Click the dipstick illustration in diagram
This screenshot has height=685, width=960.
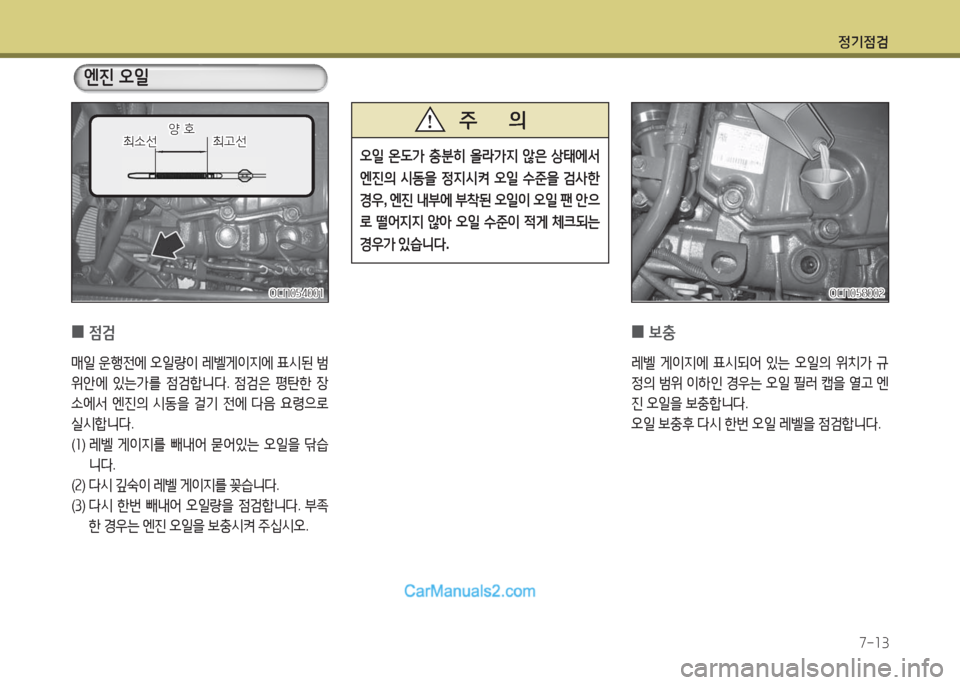pyautogui.click(x=197, y=176)
